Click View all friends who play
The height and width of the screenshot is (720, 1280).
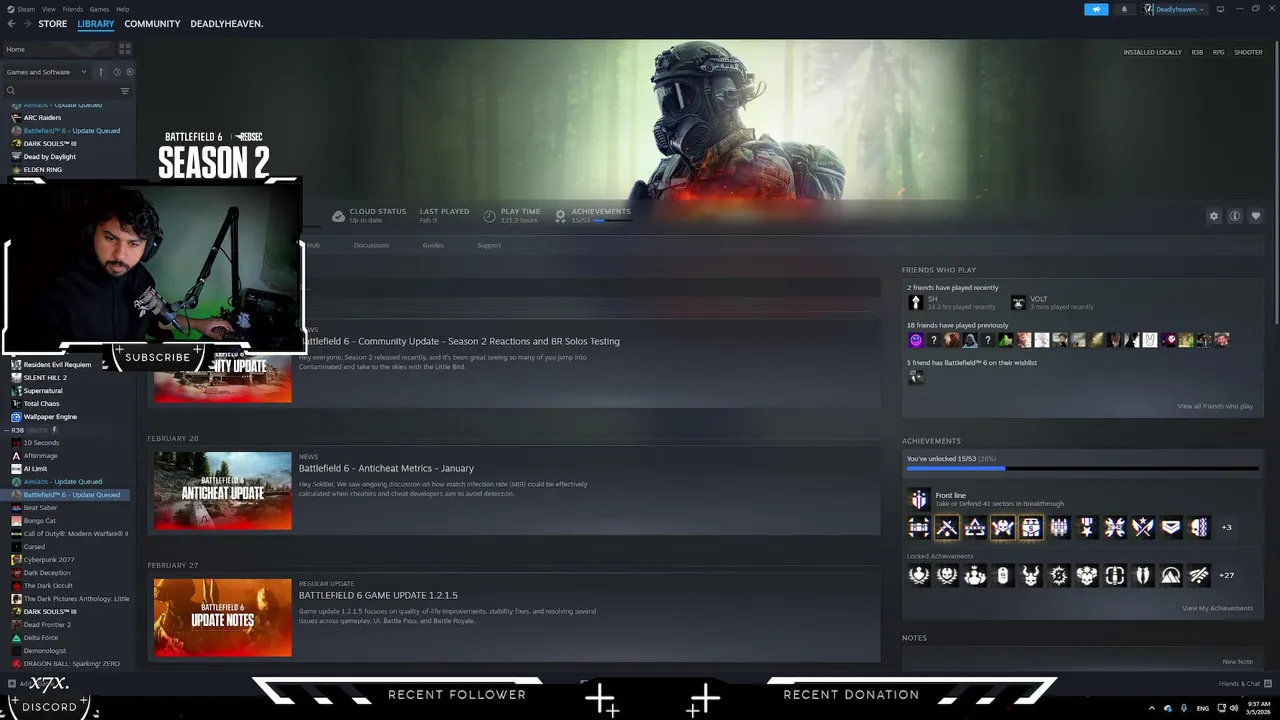pos(1215,406)
